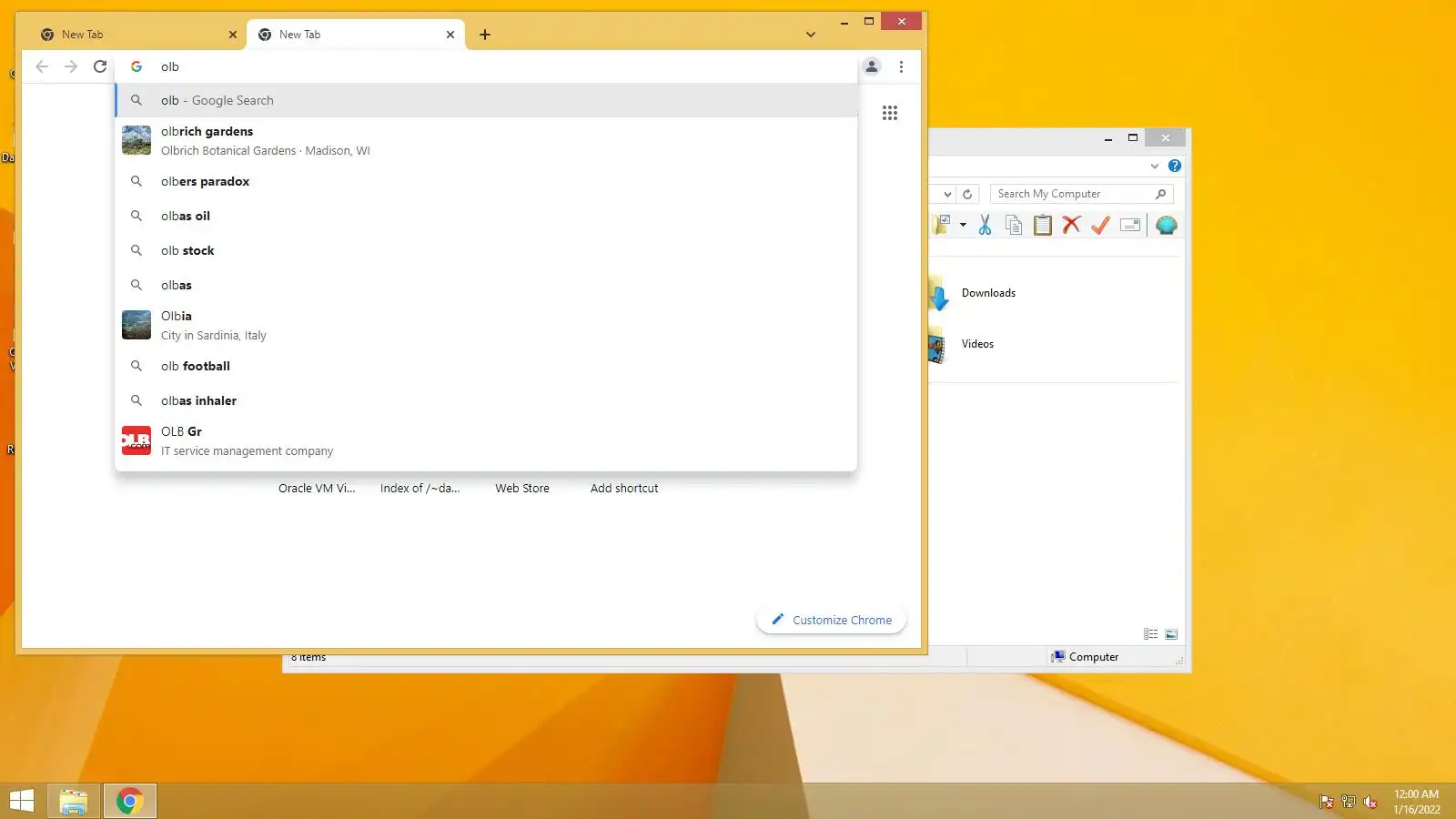Viewport: 1456px width, 819px height.
Task: Click the Olbrich Gardens suggestion thumbnail
Action: [x=136, y=140]
